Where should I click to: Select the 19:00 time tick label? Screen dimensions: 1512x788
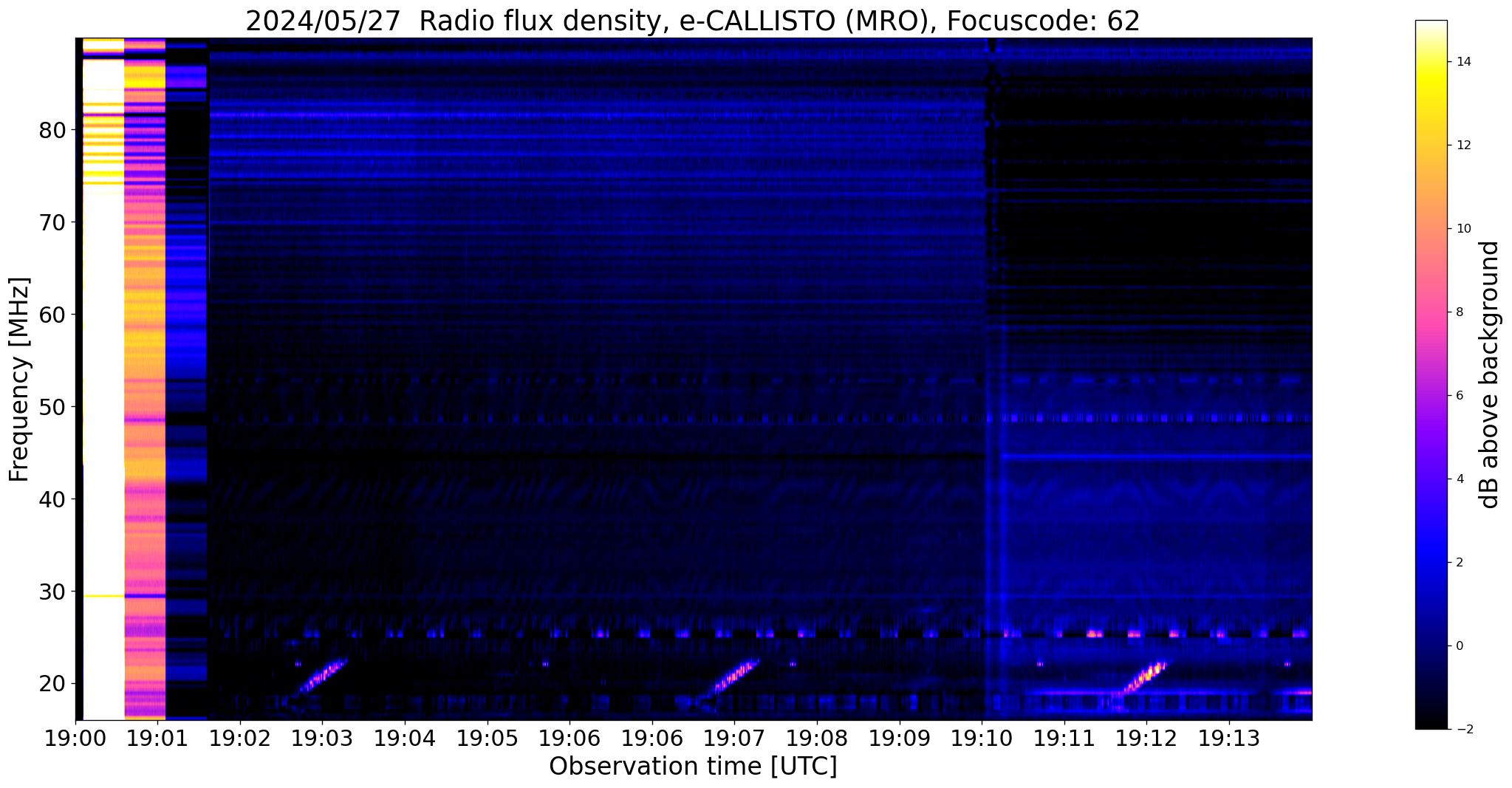[75, 739]
